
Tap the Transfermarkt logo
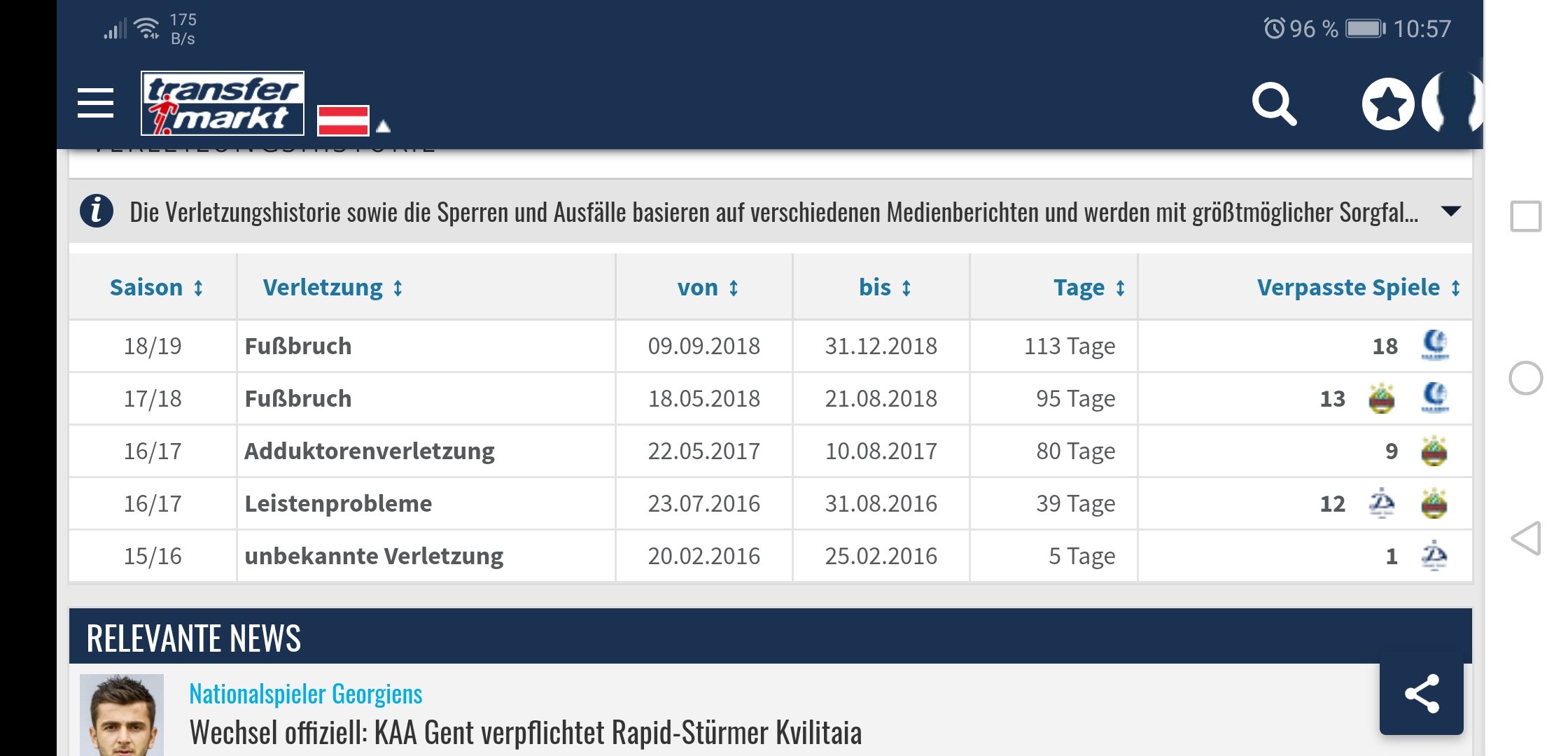pyautogui.click(x=223, y=103)
